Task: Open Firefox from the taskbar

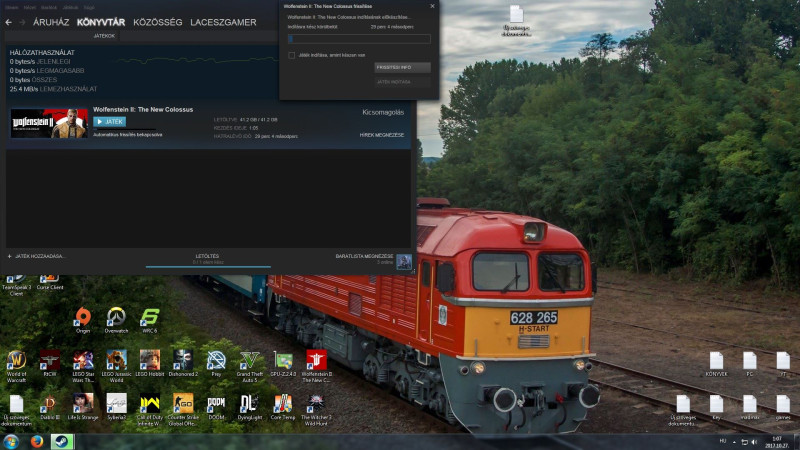Action: (37, 441)
